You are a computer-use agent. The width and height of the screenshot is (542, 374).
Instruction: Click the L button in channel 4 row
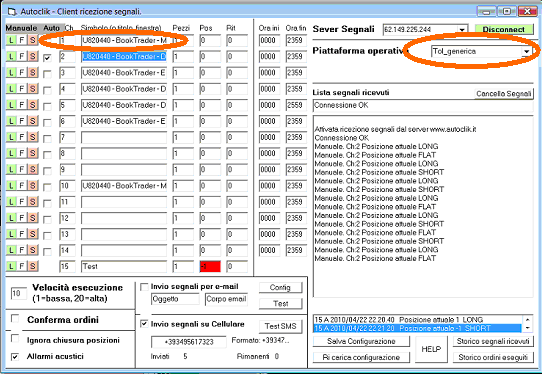pyautogui.click(x=11, y=88)
